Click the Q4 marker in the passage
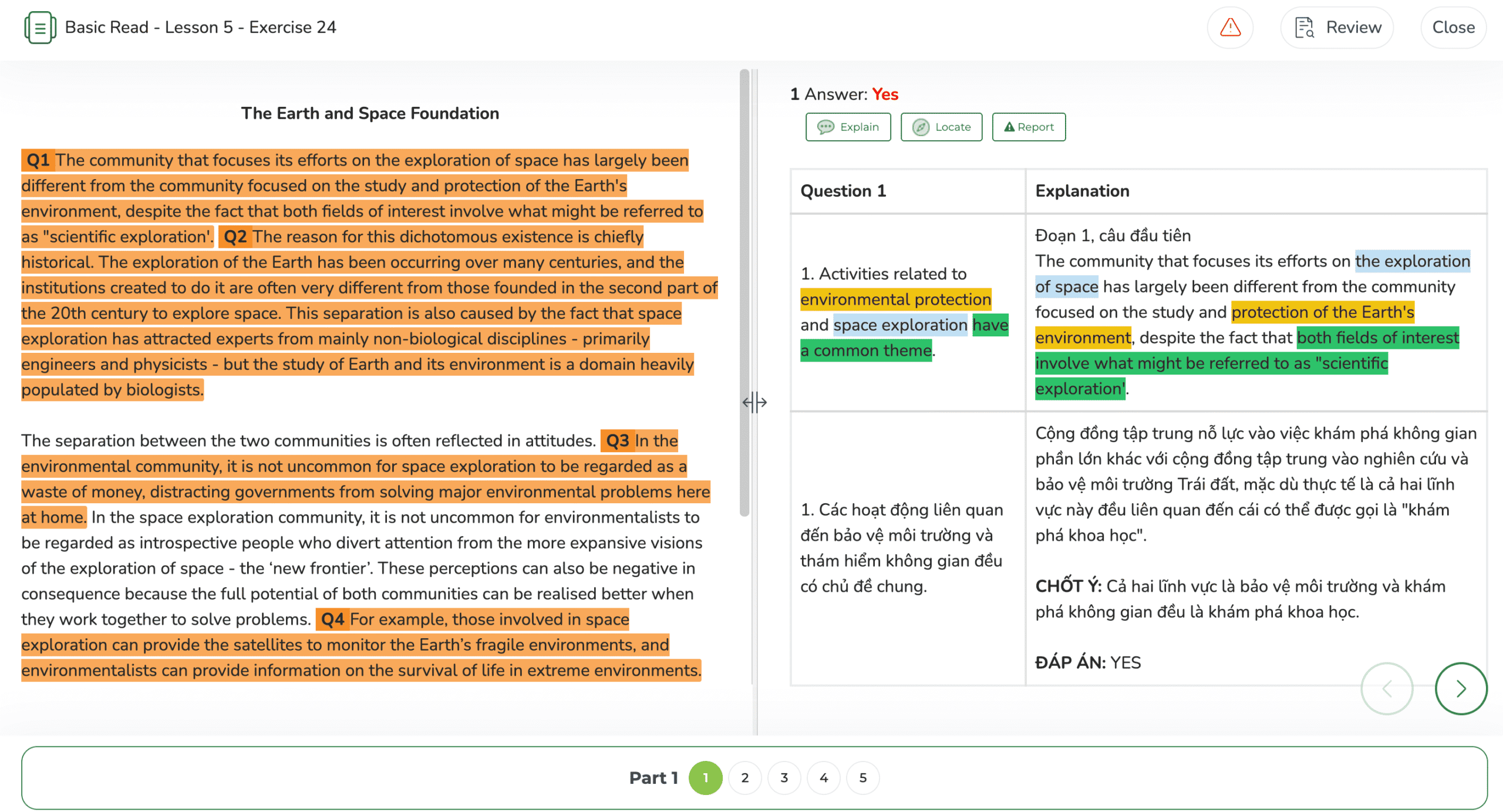Viewport: 1503px width, 812px height. (333, 619)
